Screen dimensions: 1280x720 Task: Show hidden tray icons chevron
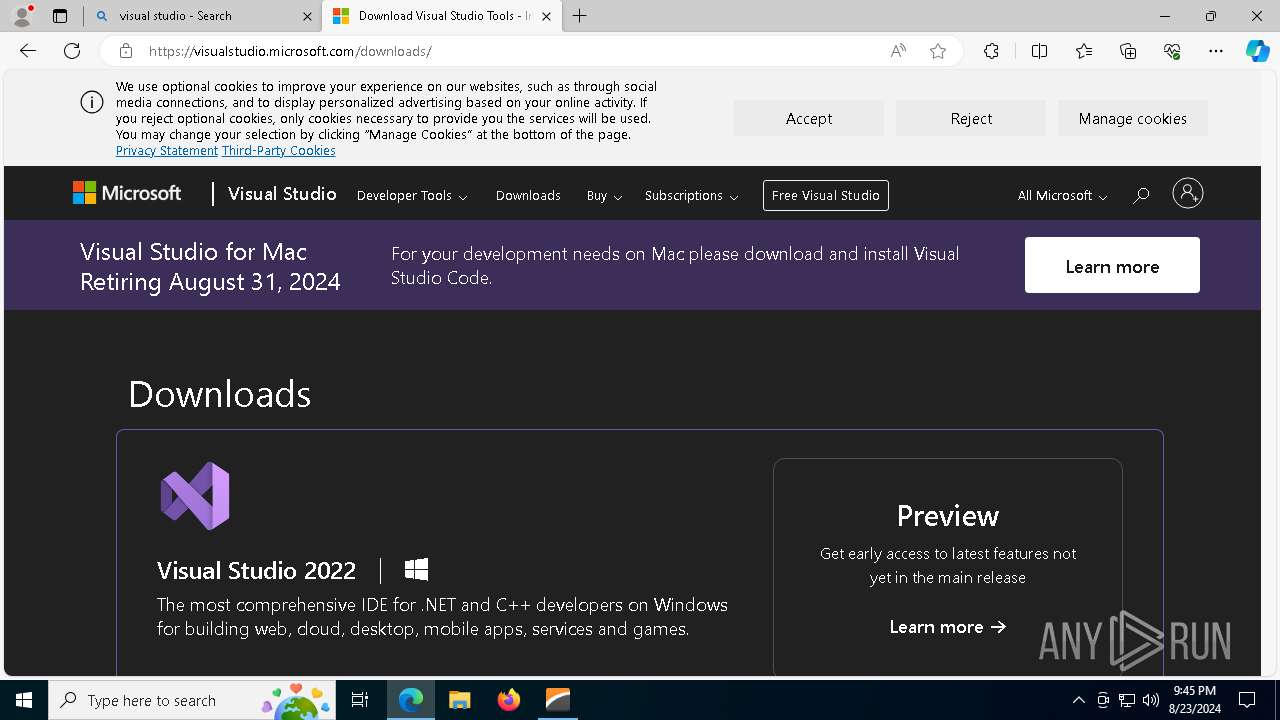[1078, 700]
